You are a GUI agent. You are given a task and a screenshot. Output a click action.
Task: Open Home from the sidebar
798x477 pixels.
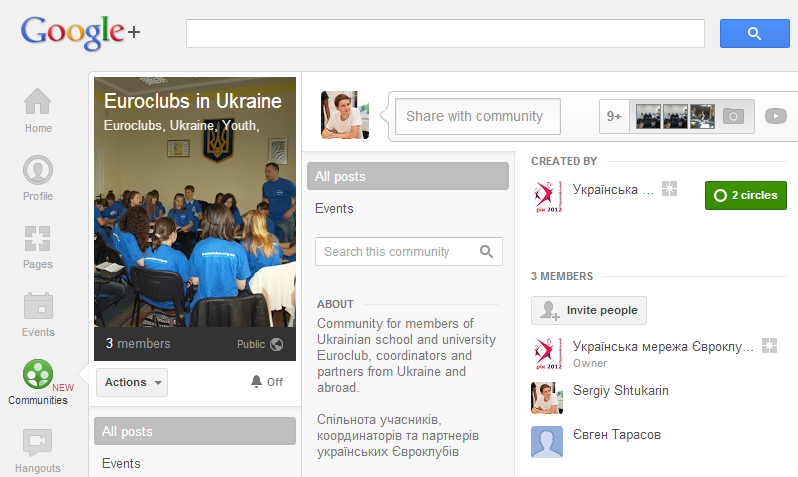(x=38, y=110)
